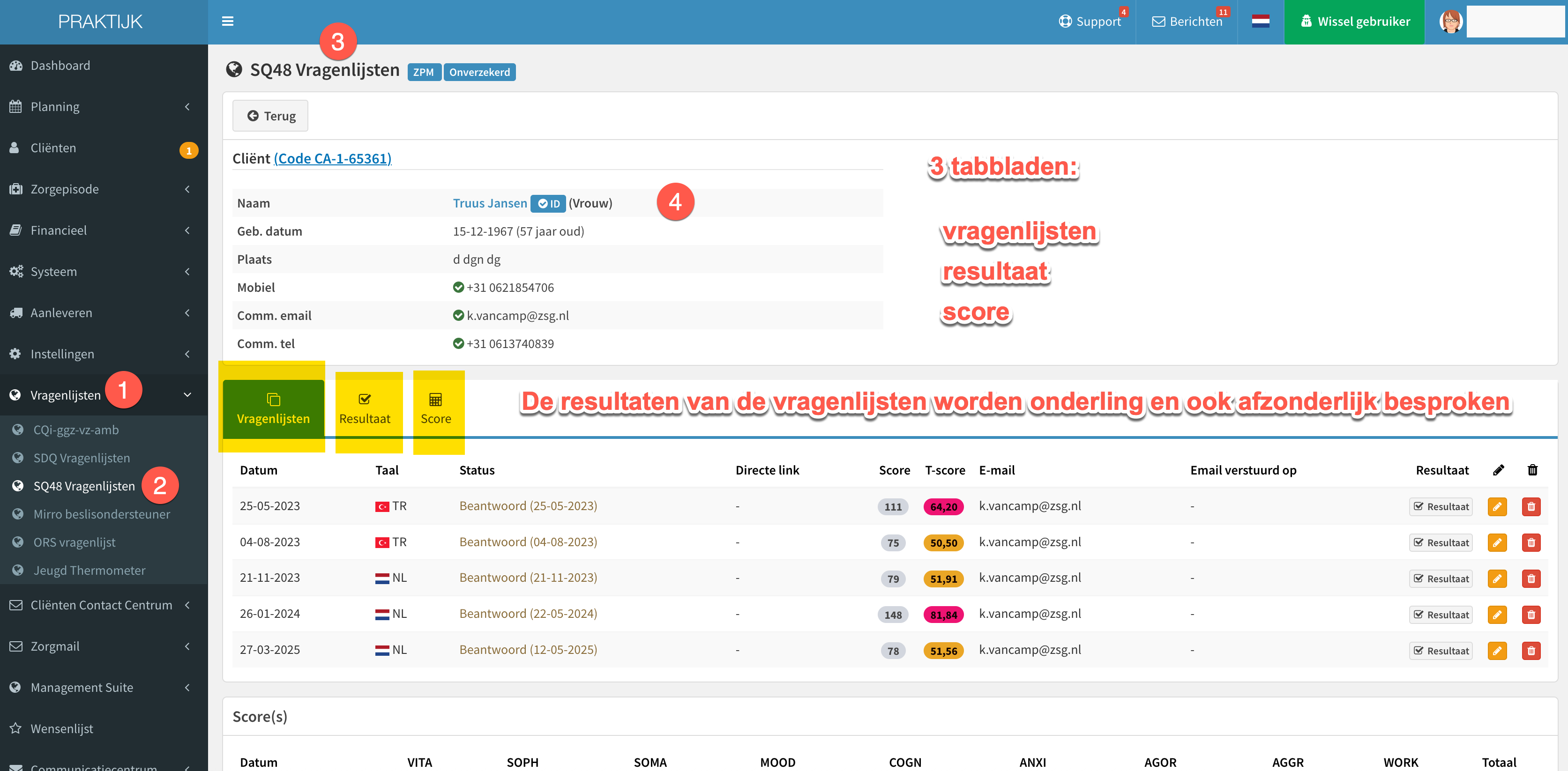Edit the 21-11-2023 questionnaire row
Viewport: 1568px width, 771px height.
click(x=1497, y=578)
